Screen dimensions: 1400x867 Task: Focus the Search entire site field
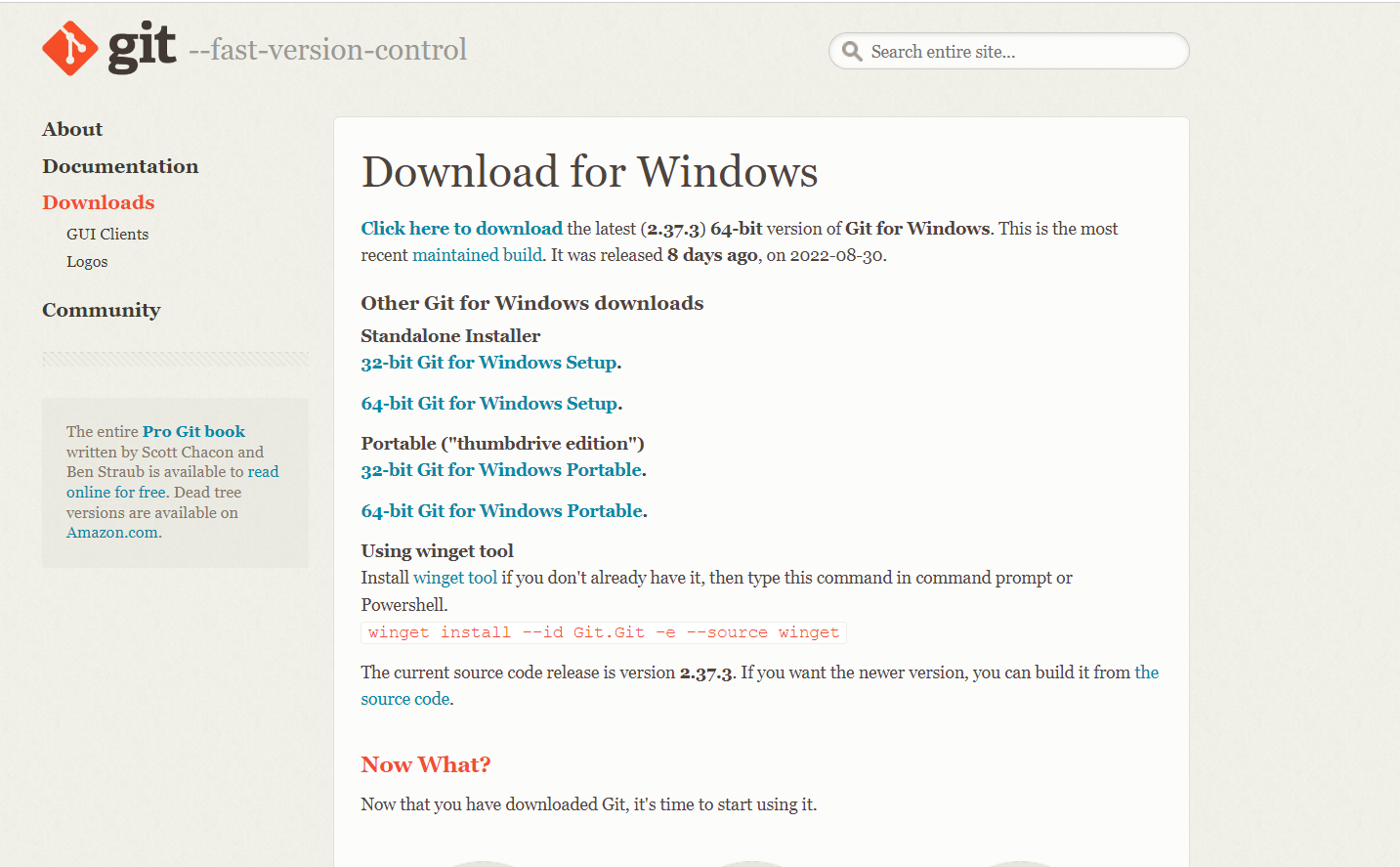[x=1009, y=52]
